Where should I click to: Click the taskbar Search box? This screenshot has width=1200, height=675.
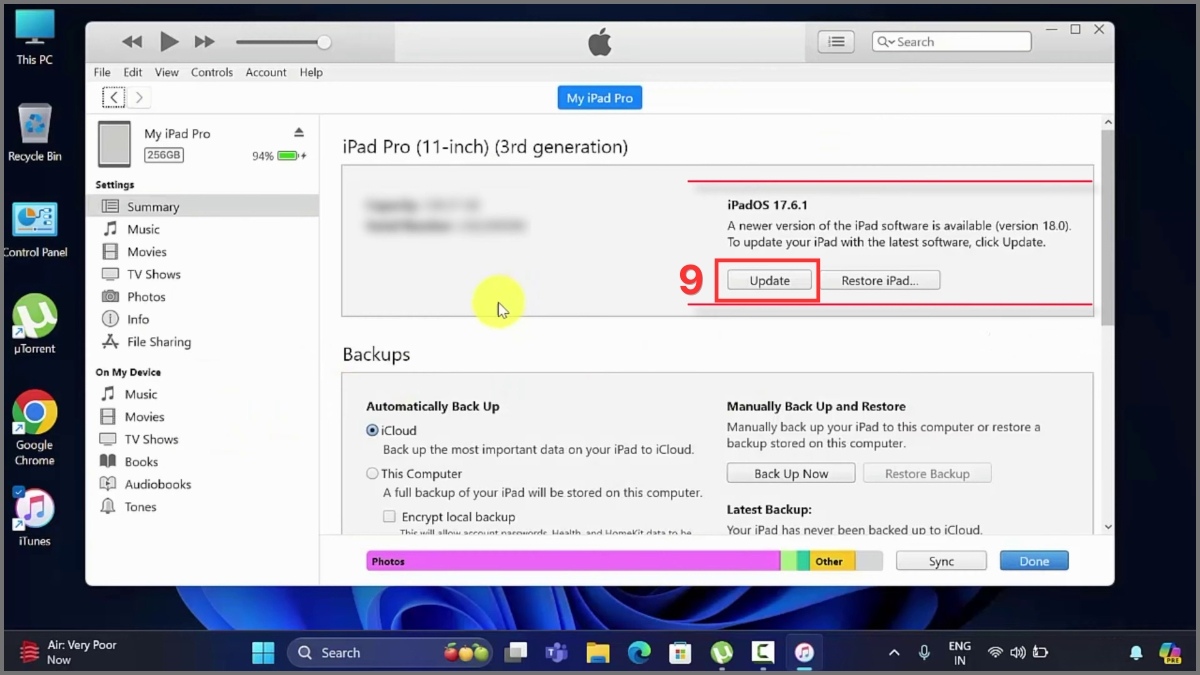click(390, 653)
